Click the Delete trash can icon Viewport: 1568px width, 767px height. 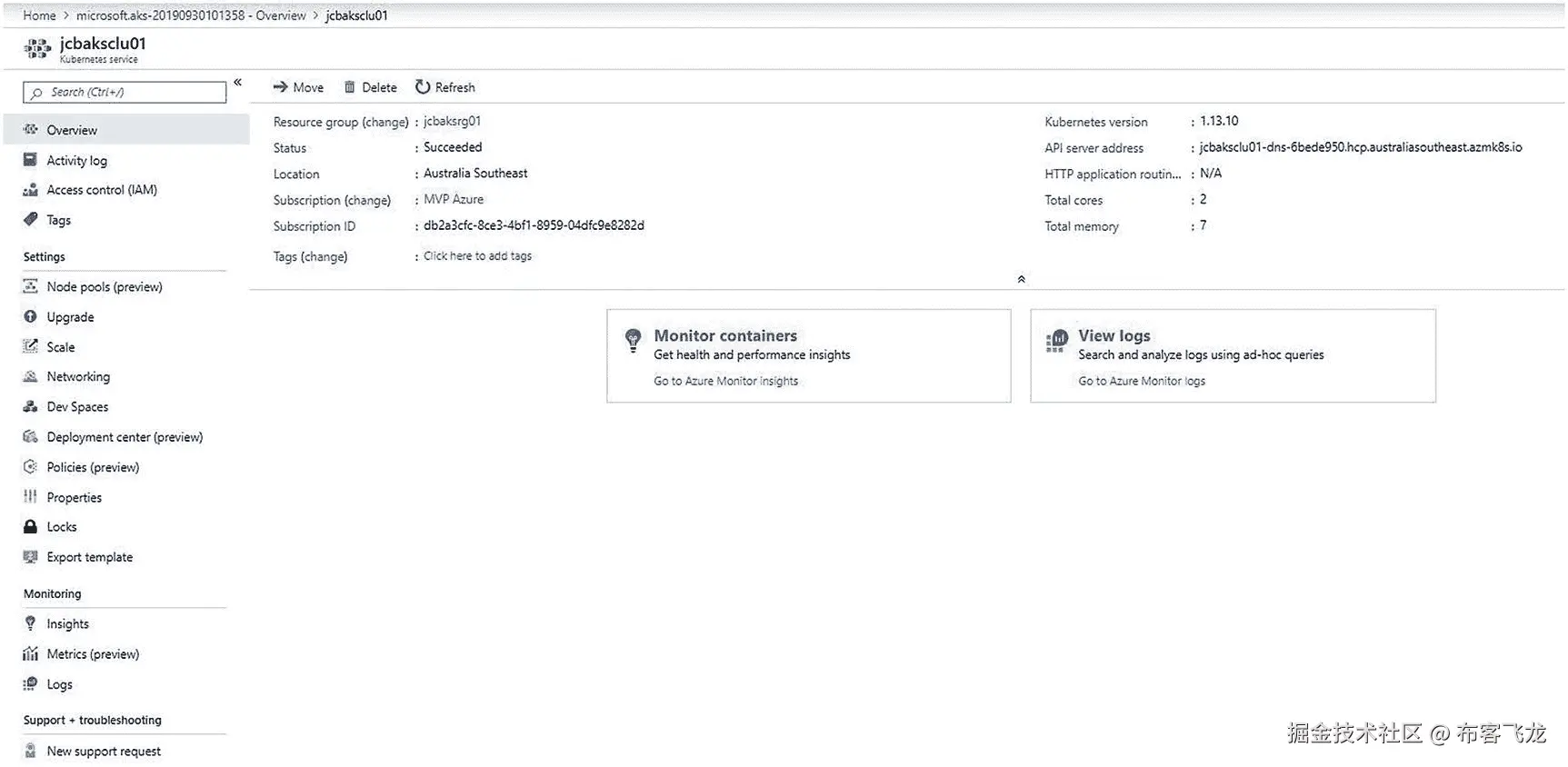[x=349, y=87]
